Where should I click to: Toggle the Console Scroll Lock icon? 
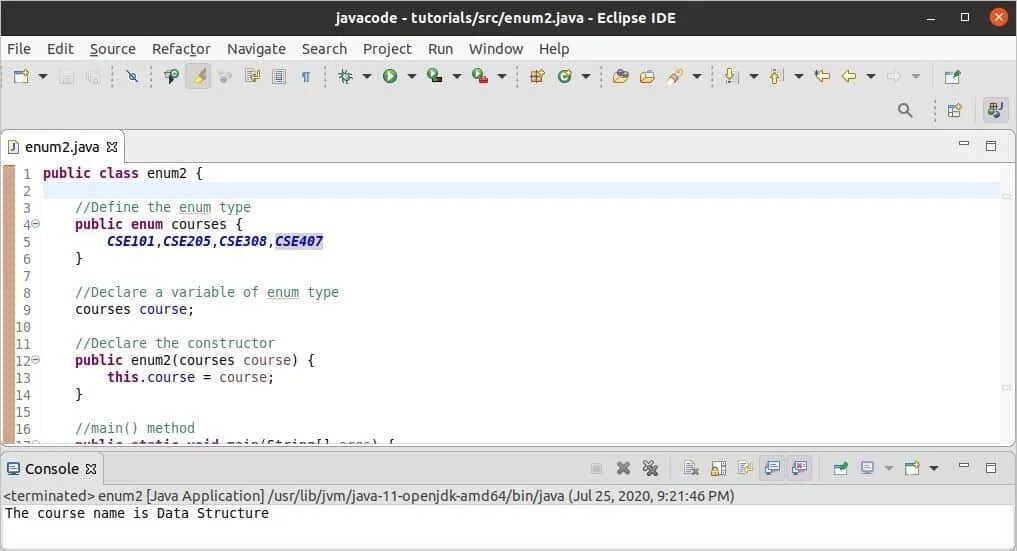pyautogui.click(x=718, y=468)
